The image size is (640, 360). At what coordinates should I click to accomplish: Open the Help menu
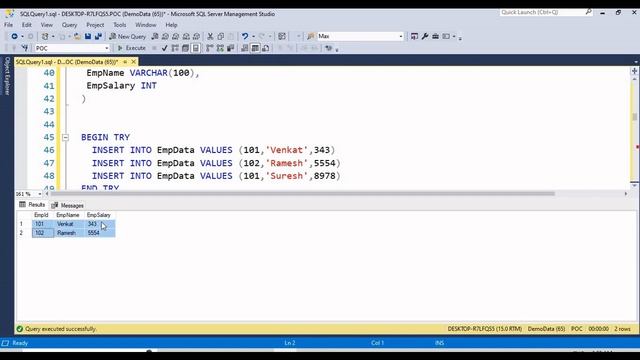pyautogui.click(x=171, y=25)
